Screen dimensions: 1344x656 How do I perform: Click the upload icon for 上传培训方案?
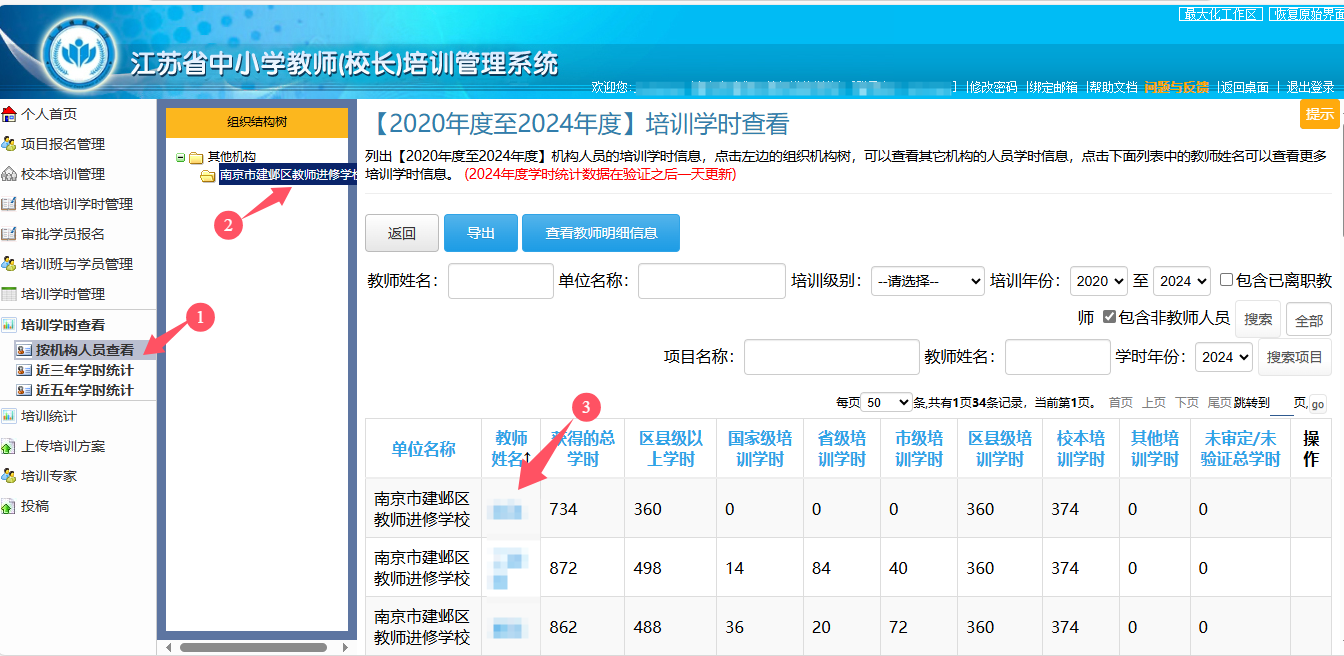[x=10, y=446]
